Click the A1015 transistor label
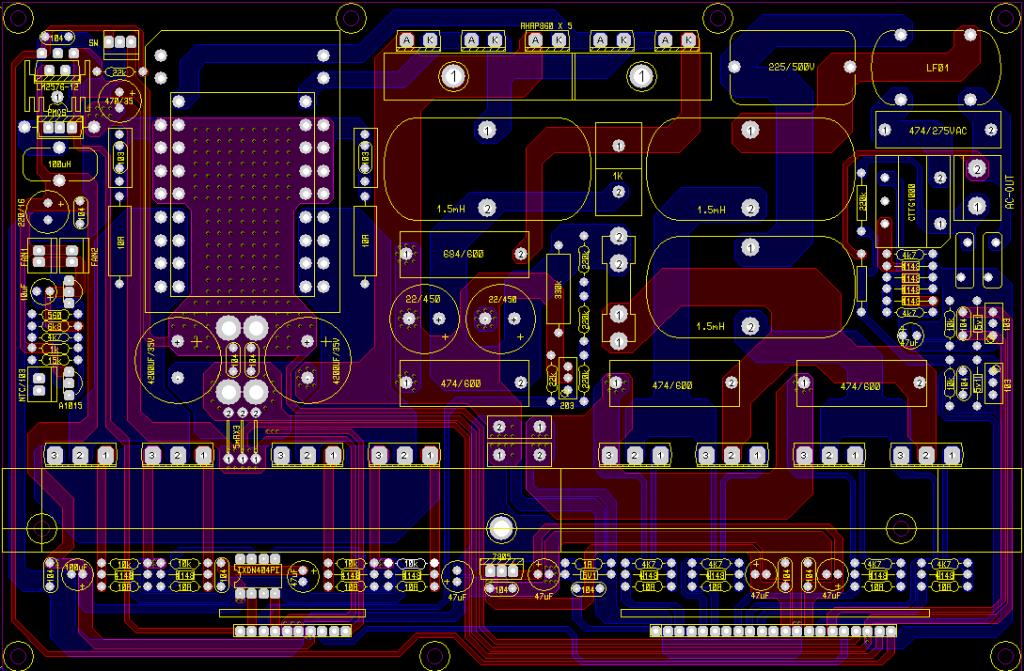The height and width of the screenshot is (671, 1024). click(x=70, y=405)
